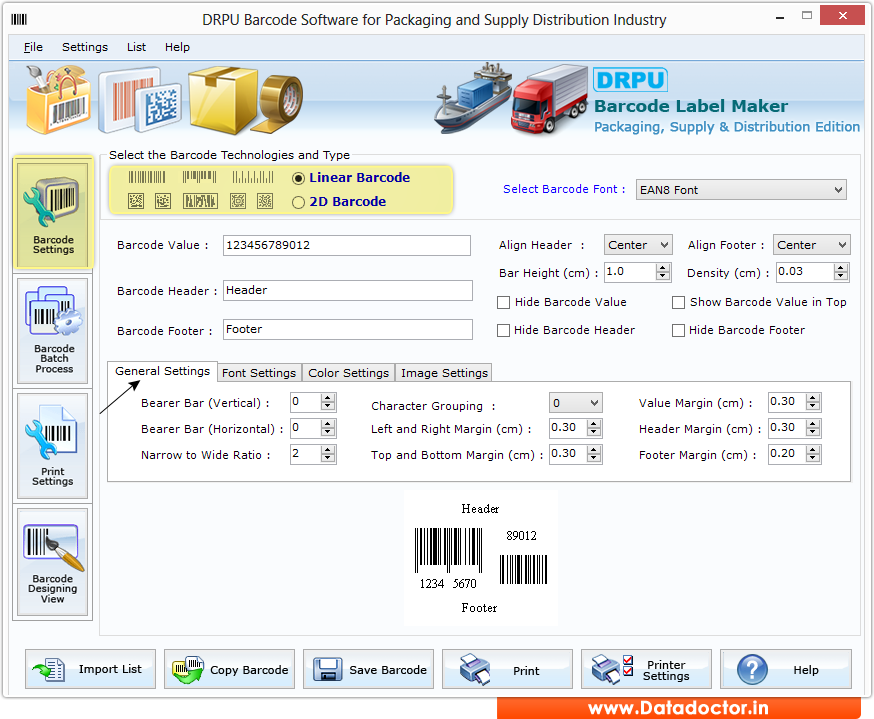874x719 pixels.
Task: Click the question mark Help icon
Action: pyautogui.click(x=752, y=669)
